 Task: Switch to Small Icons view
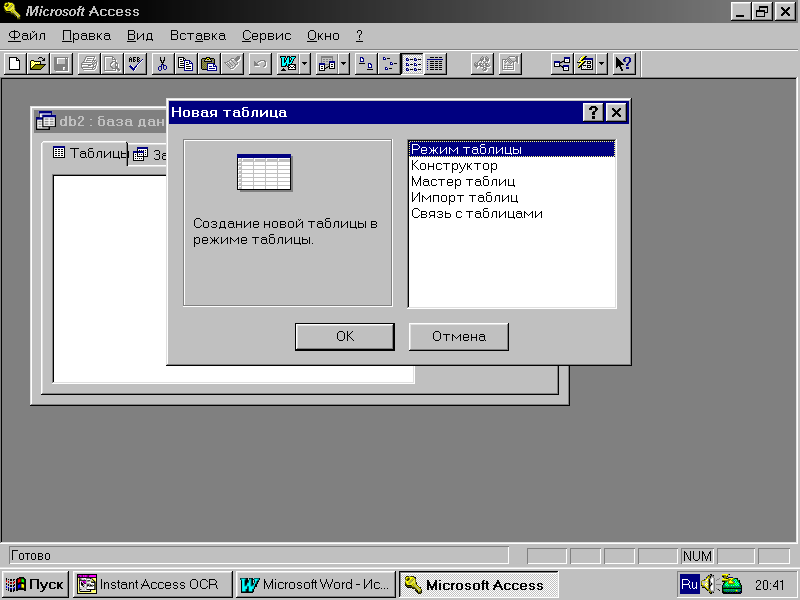(x=389, y=64)
